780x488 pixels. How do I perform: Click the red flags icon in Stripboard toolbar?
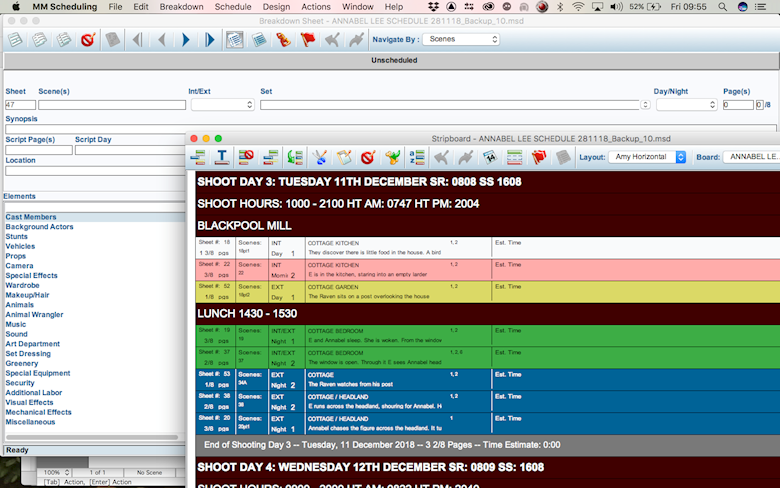[x=539, y=157]
